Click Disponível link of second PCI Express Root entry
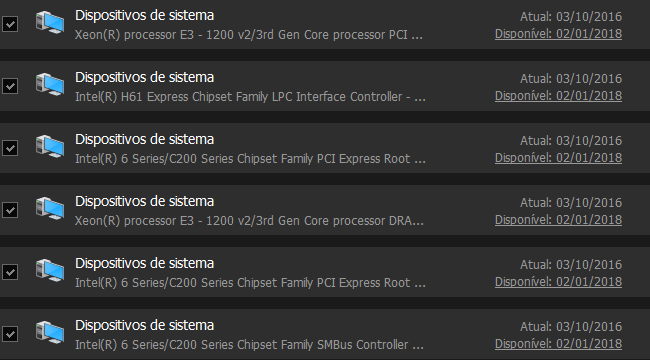Screen dimensions: 650x360 558,282
